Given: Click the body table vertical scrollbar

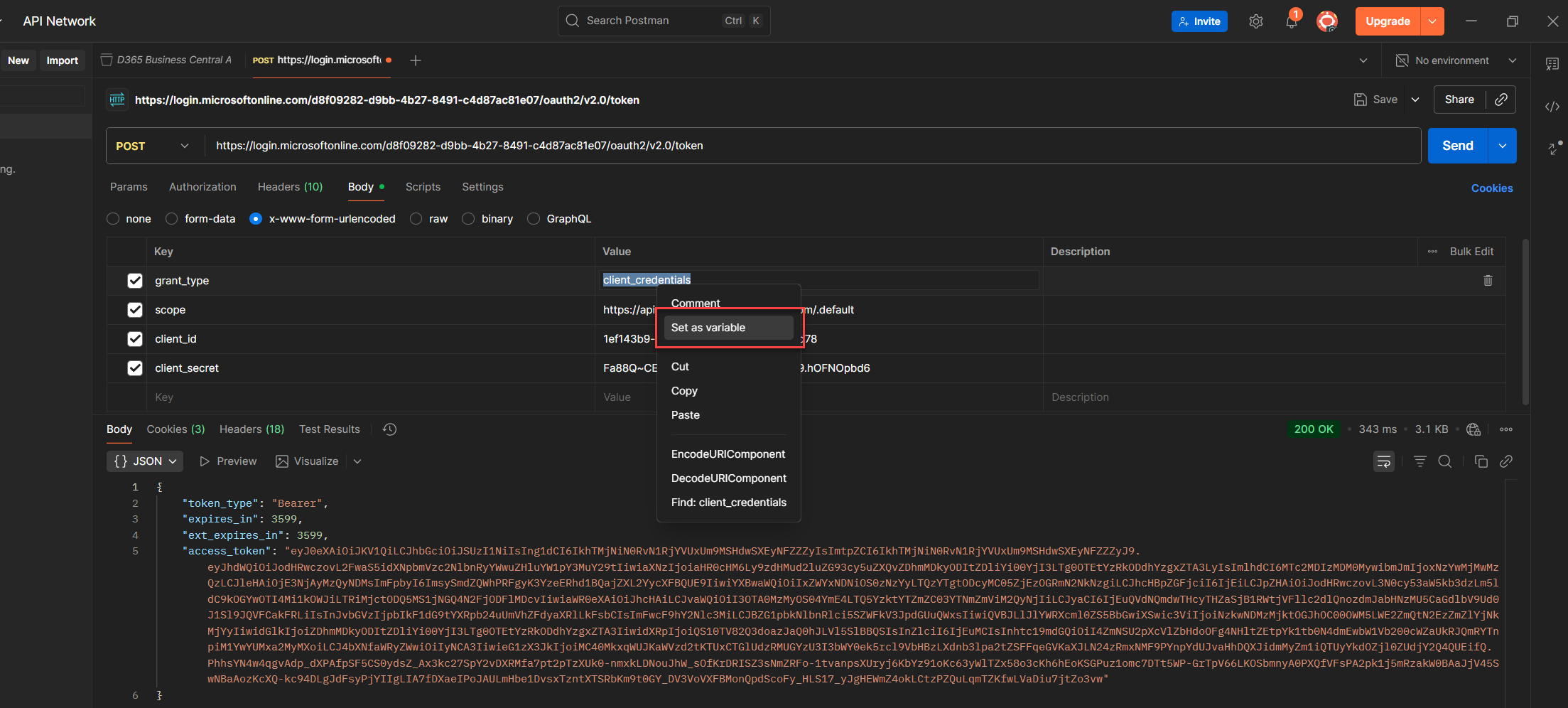Looking at the screenshot, I should (x=1525, y=322).
